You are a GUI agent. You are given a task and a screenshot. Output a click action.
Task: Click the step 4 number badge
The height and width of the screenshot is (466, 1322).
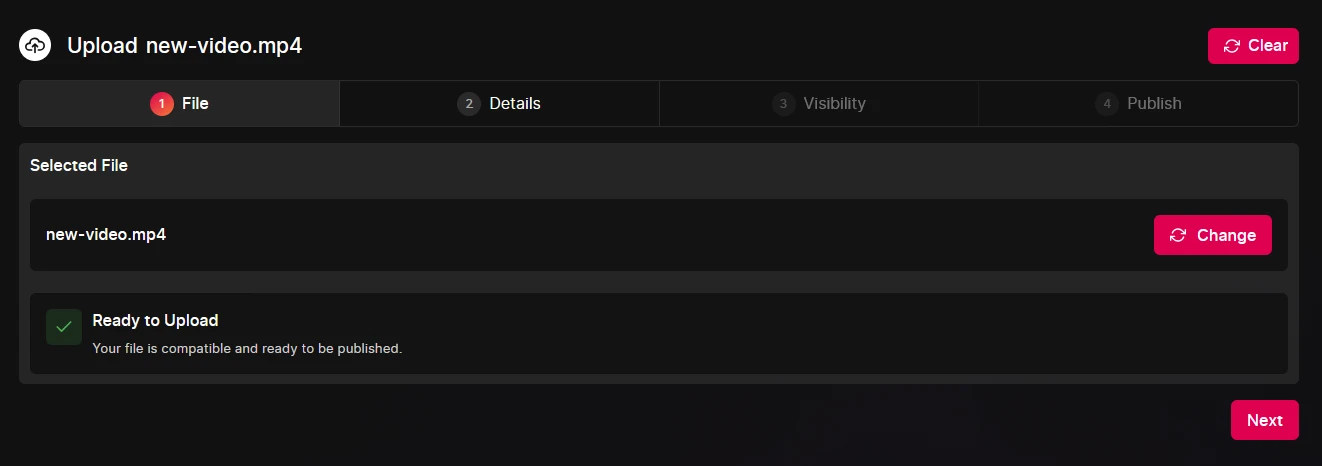[x=1107, y=103]
